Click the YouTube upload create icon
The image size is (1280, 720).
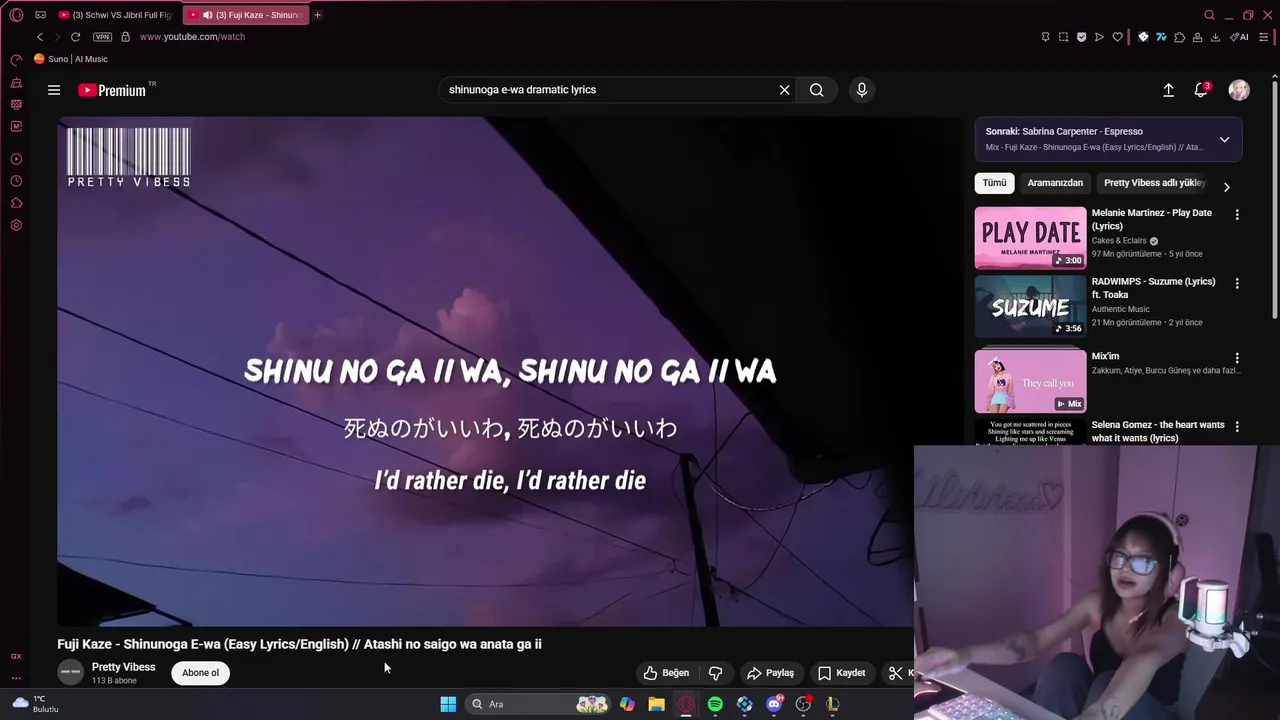pos(1168,90)
